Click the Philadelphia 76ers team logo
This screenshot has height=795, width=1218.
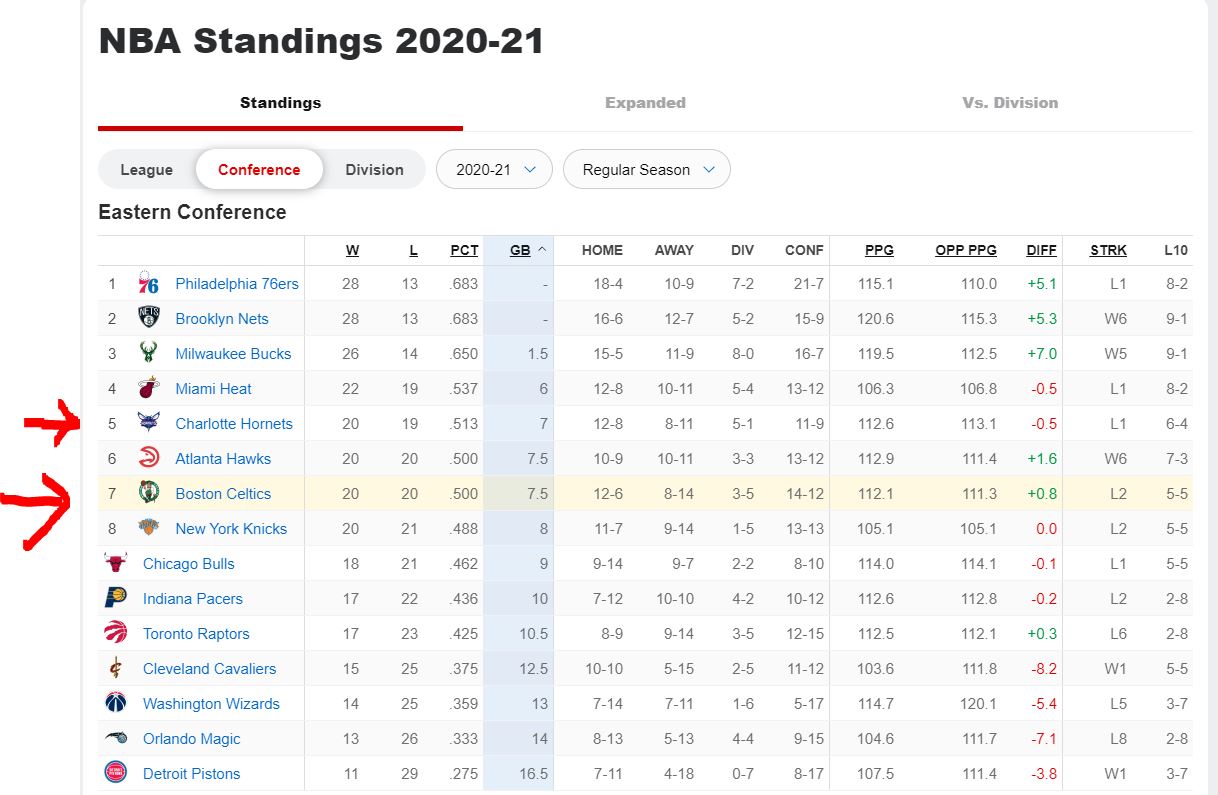point(149,283)
